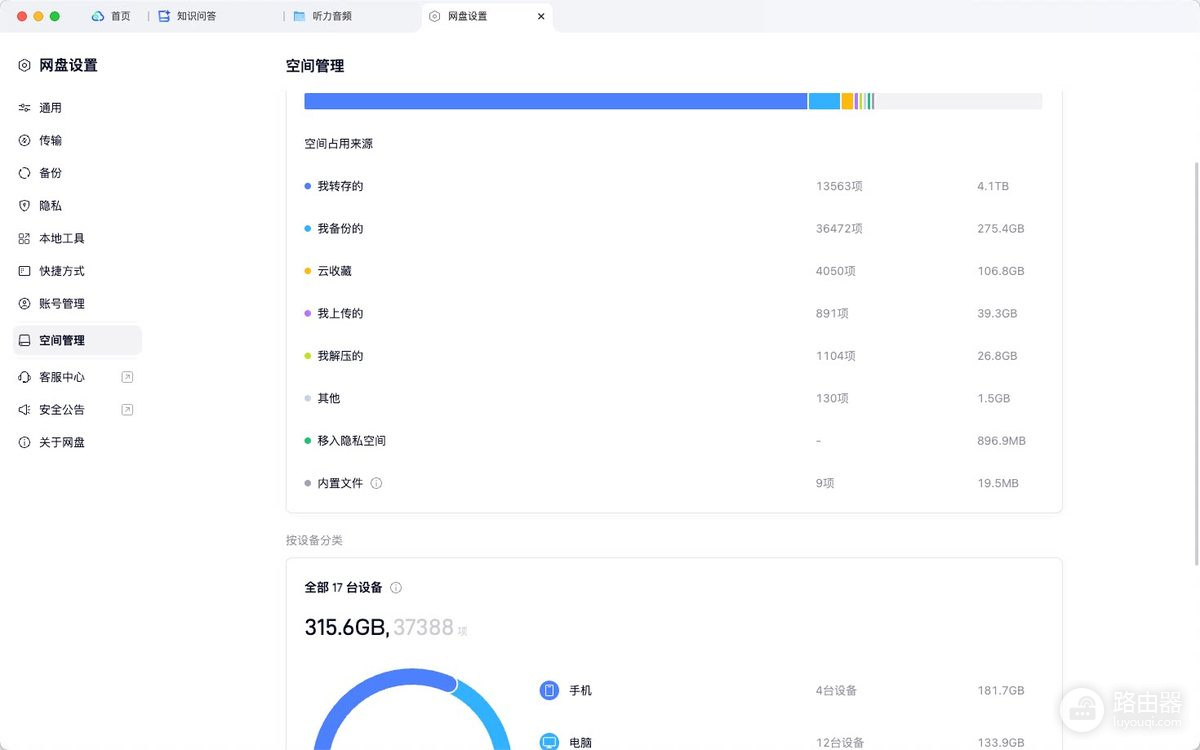Click the blue 我转存的 segment of storage bar
The height and width of the screenshot is (750, 1200).
pos(555,101)
